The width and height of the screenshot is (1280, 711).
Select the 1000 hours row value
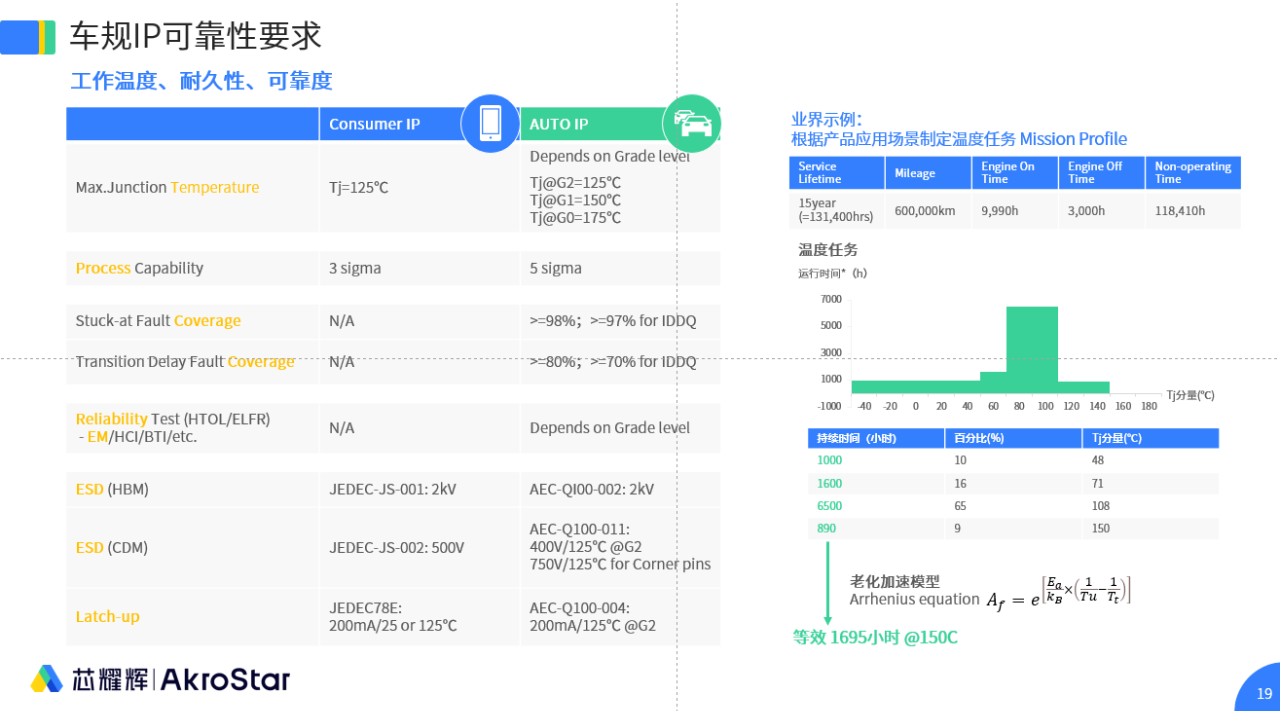830,460
